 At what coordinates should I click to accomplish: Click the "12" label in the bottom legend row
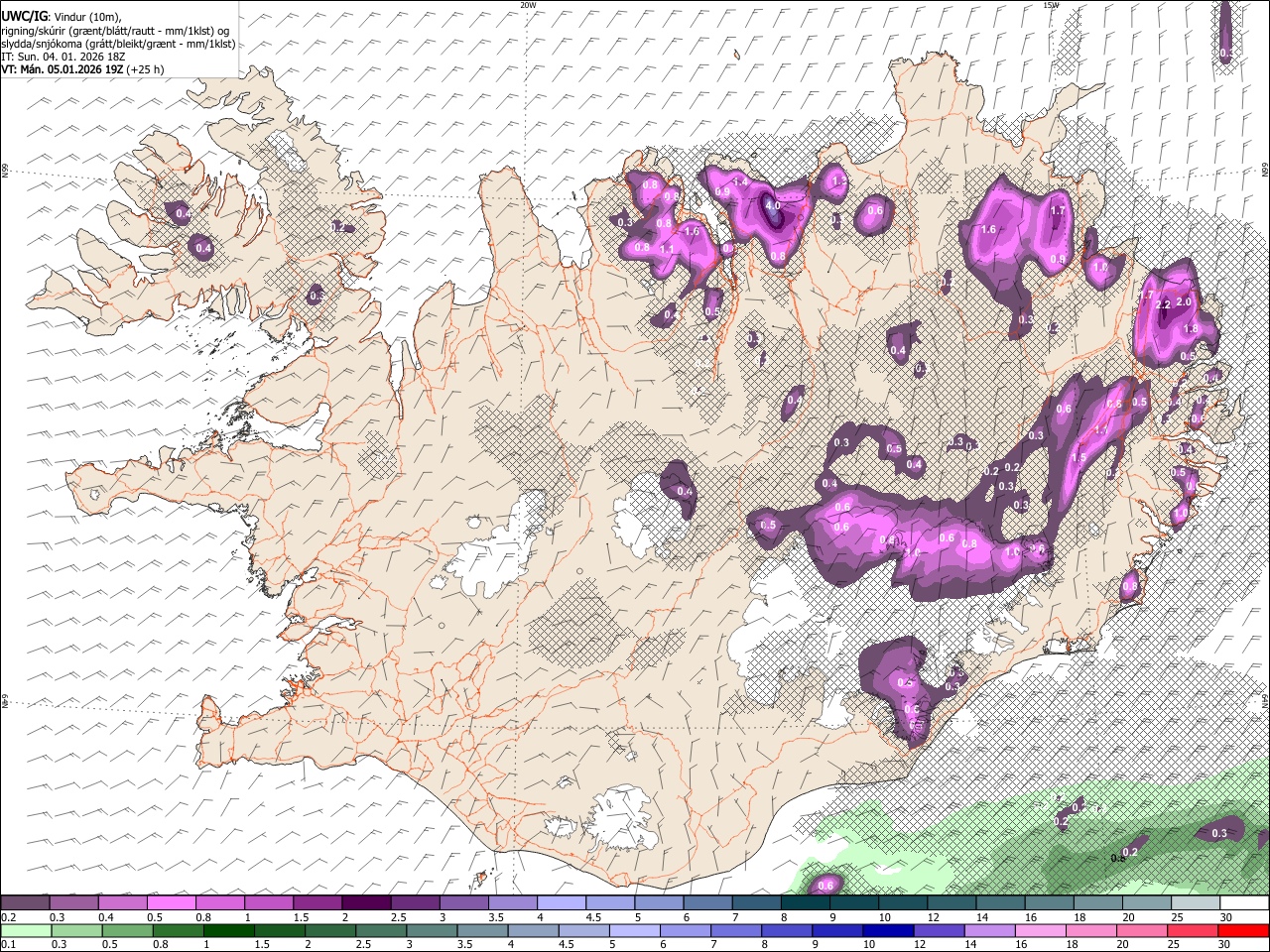coord(918,944)
